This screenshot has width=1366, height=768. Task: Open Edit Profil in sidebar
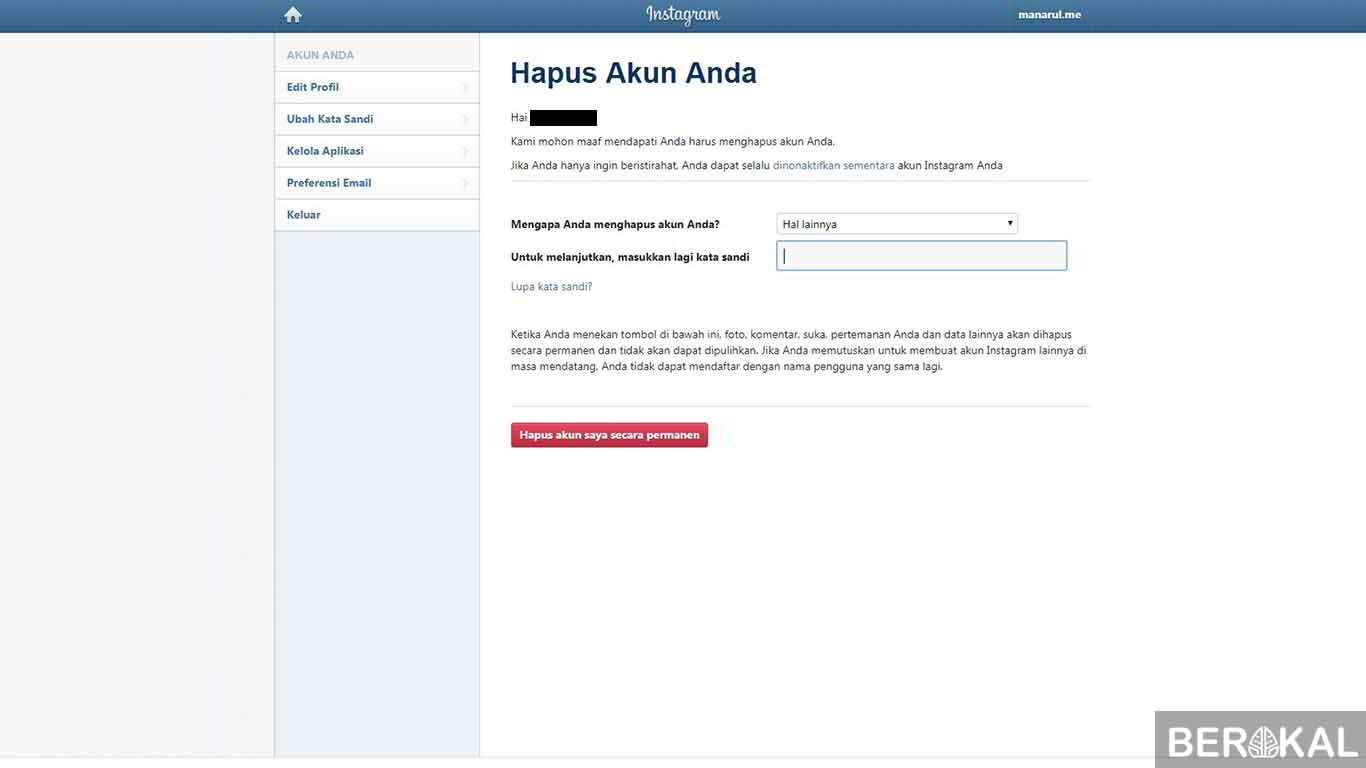click(377, 87)
